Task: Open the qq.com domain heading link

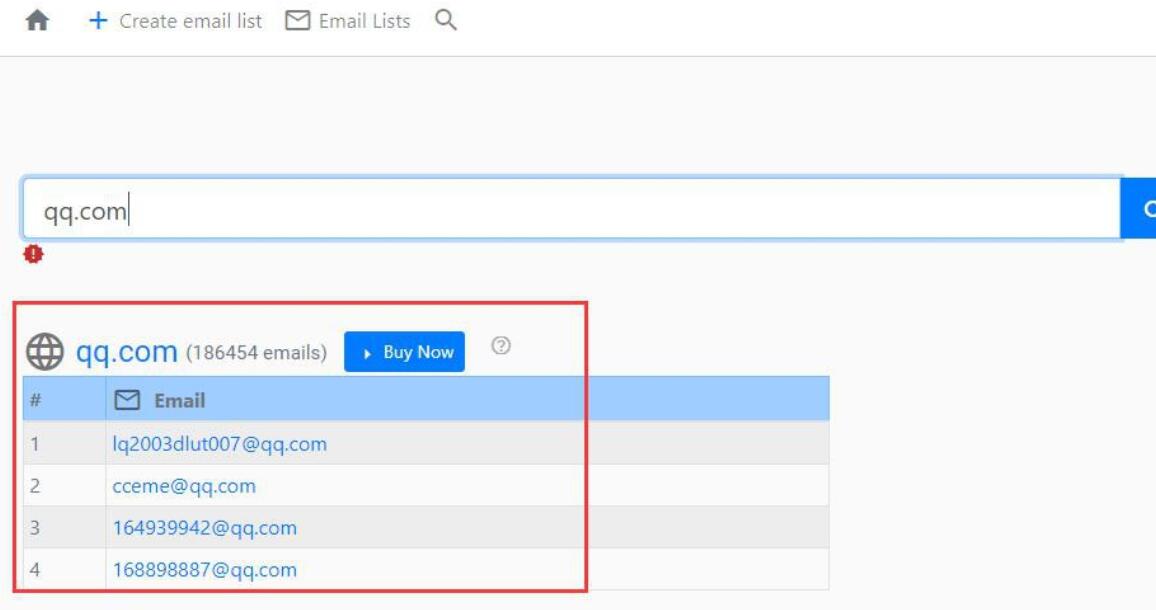Action: 127,352
